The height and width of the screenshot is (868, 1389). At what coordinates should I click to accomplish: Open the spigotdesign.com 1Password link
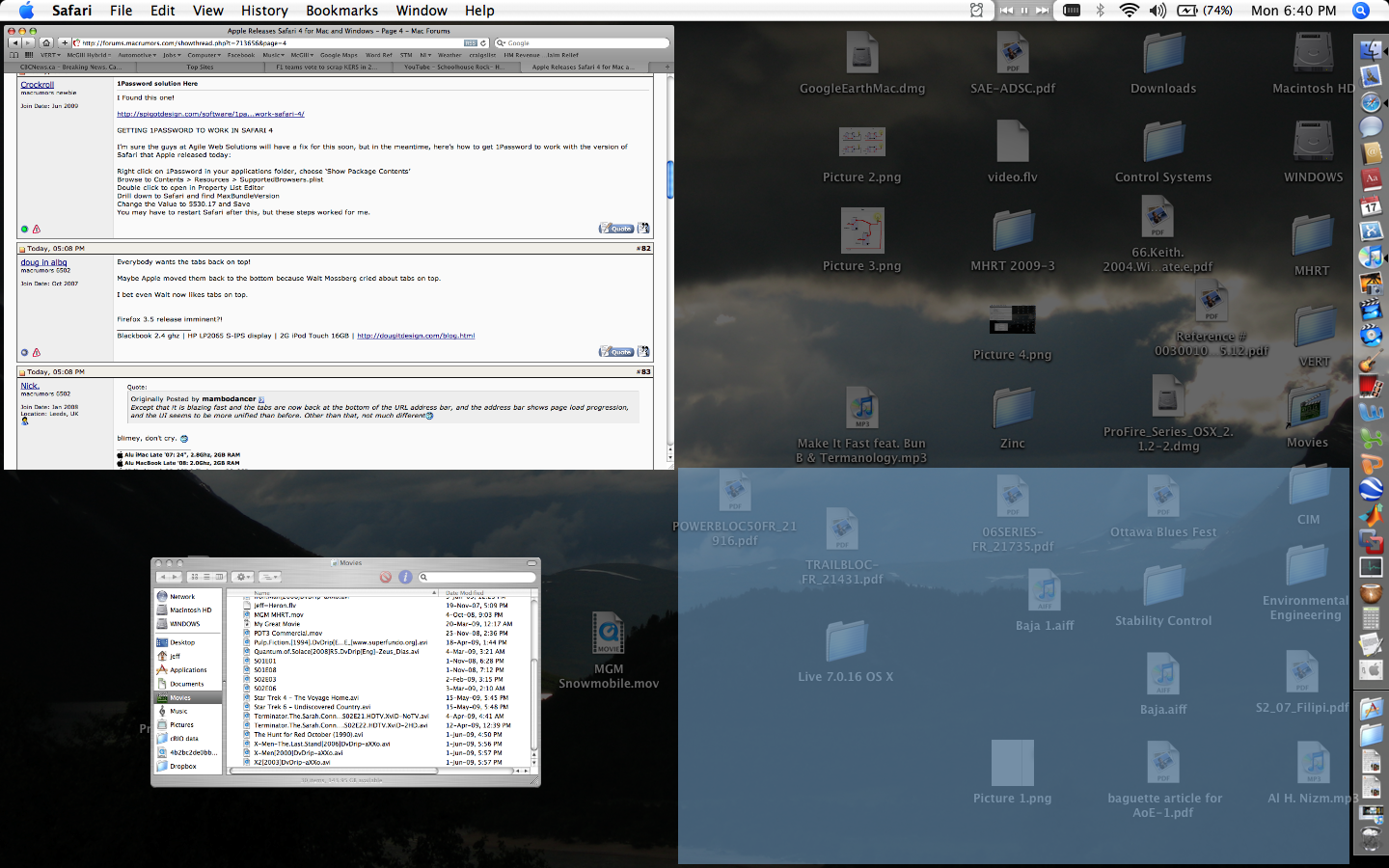[210, 114]
